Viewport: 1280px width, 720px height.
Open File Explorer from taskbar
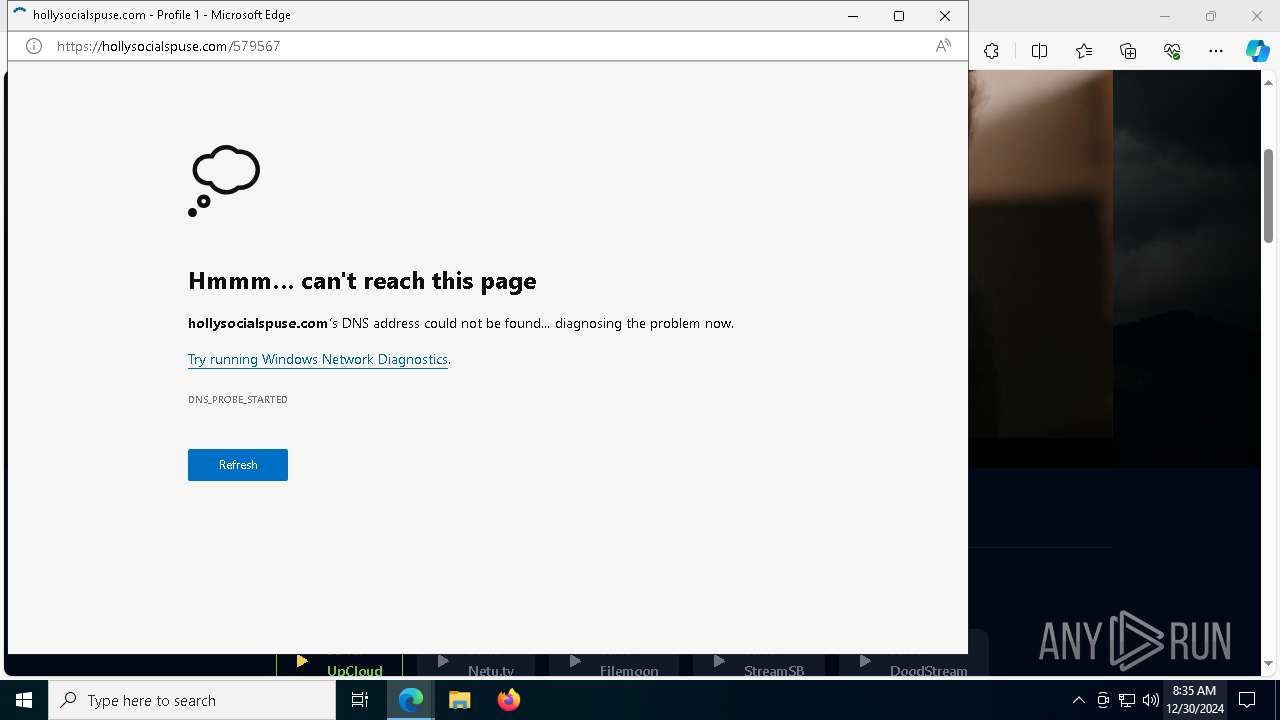[460, 700]
